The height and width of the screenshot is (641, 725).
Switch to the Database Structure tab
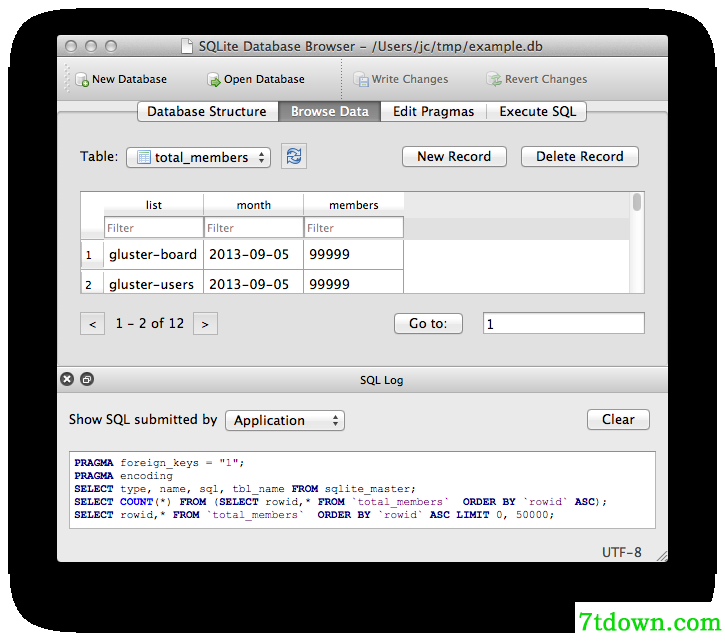coord(208,111)
